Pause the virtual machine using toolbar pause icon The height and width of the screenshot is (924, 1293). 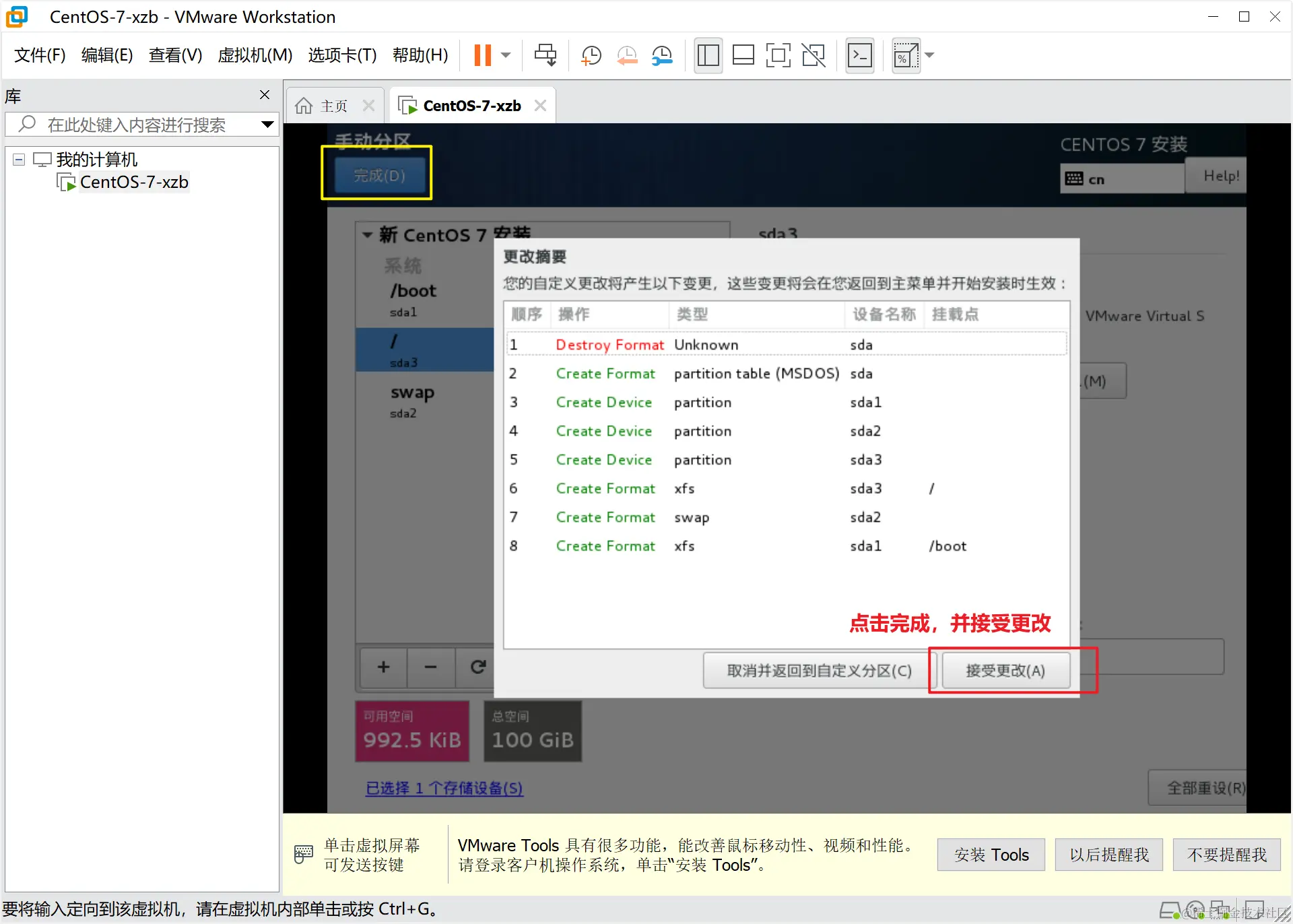coord(482,55)
